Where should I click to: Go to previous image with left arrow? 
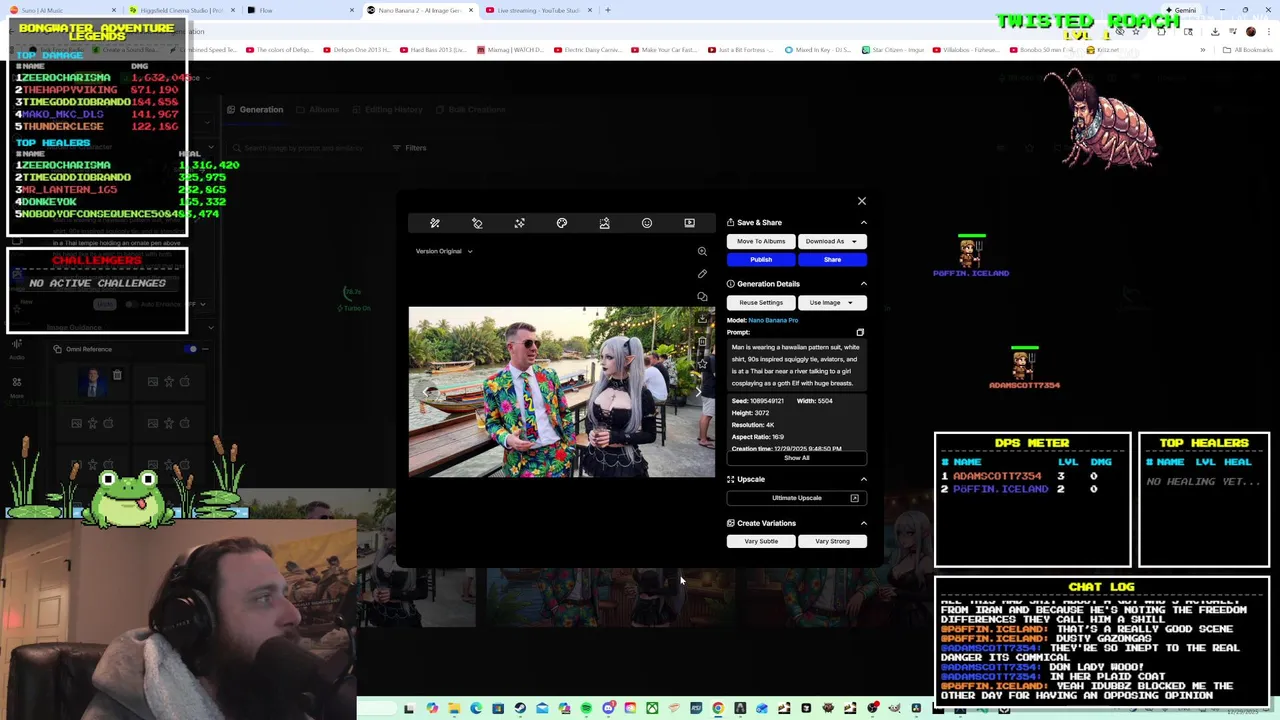click(425, 392)
